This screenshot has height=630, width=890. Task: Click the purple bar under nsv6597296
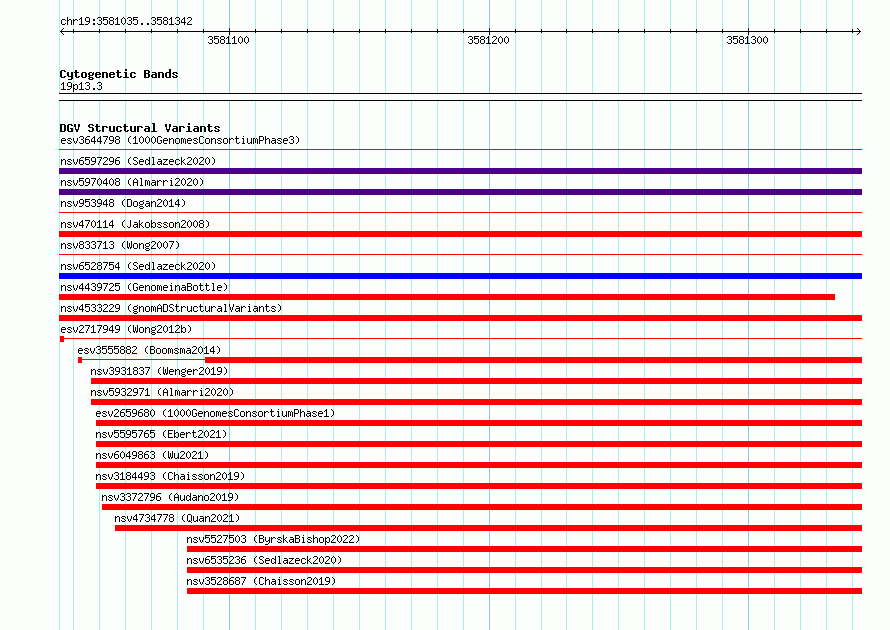pyautogui.click(x=460, y=171)
